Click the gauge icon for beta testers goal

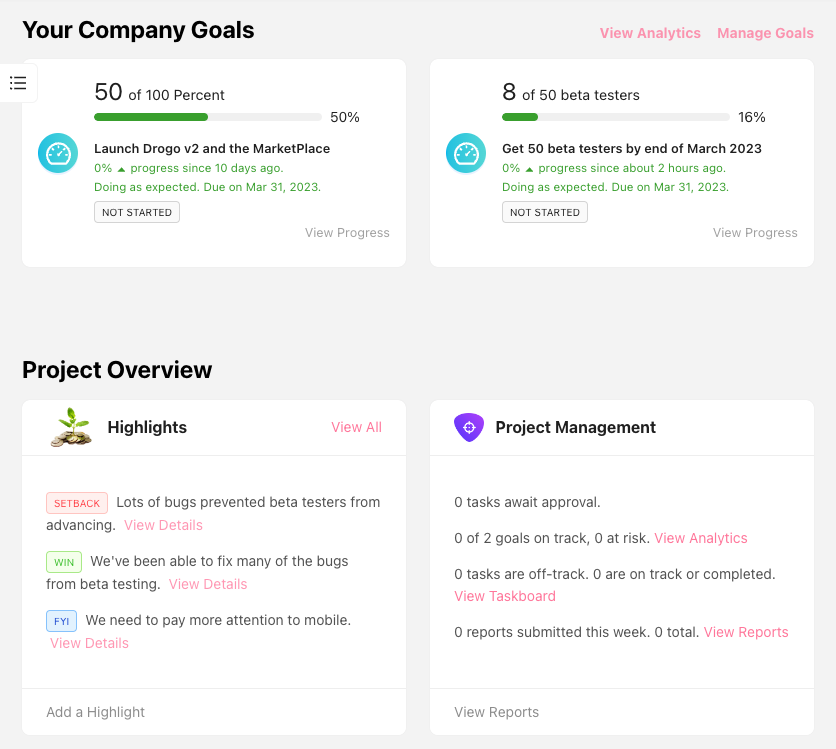(x=466, y=153)
